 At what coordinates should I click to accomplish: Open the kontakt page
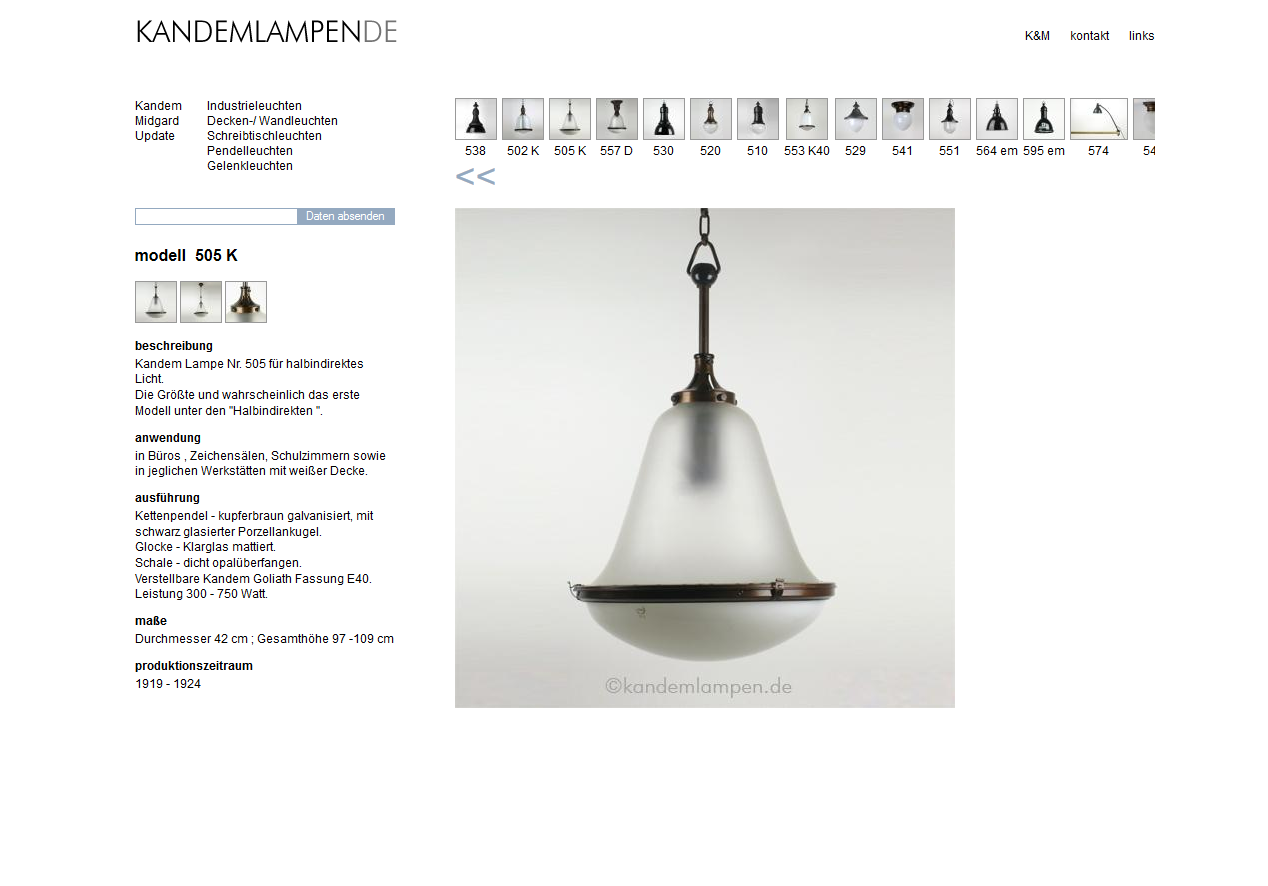[1089, 36]
